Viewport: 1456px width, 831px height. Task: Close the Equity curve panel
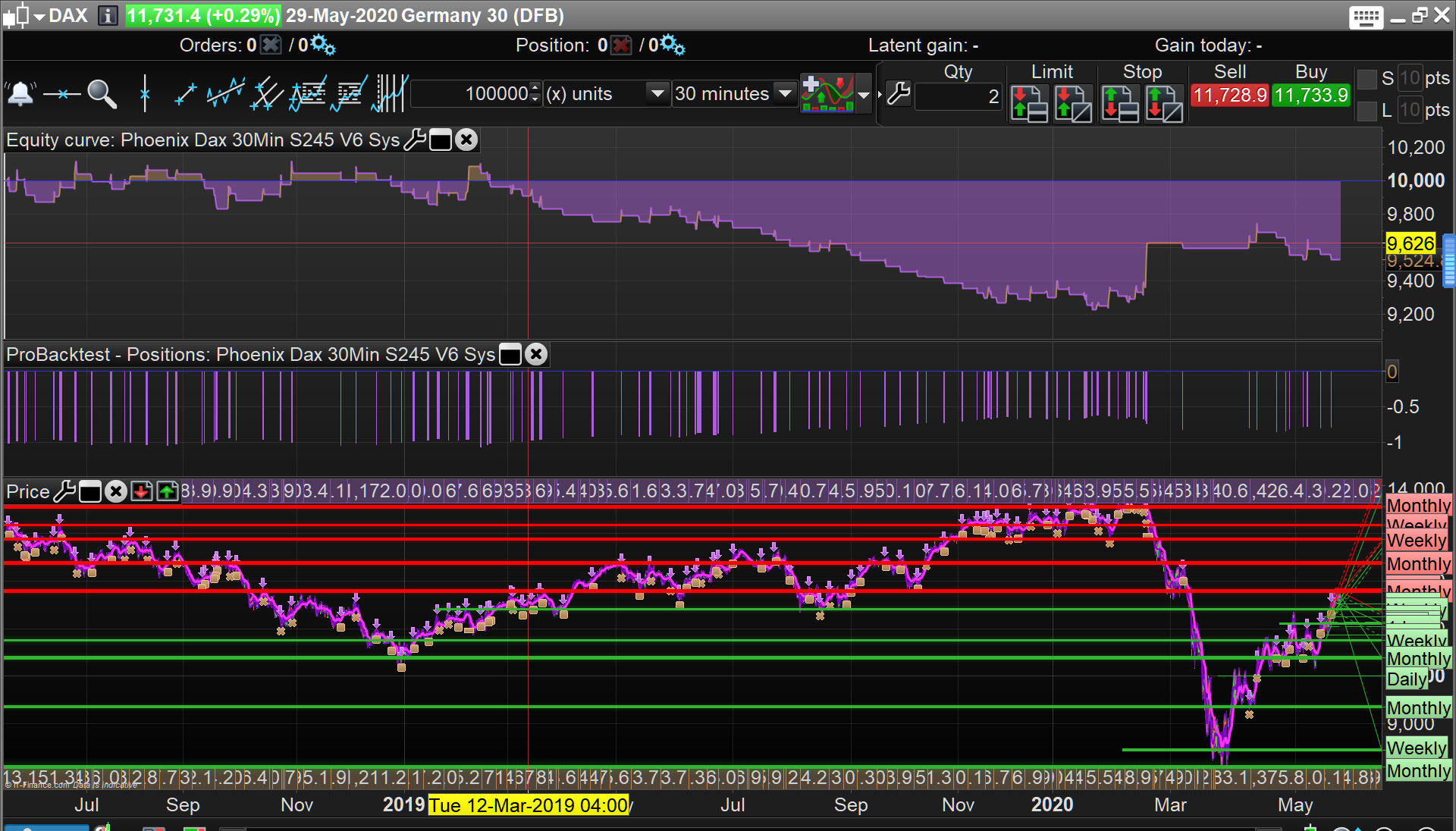(x=467, y=140)
